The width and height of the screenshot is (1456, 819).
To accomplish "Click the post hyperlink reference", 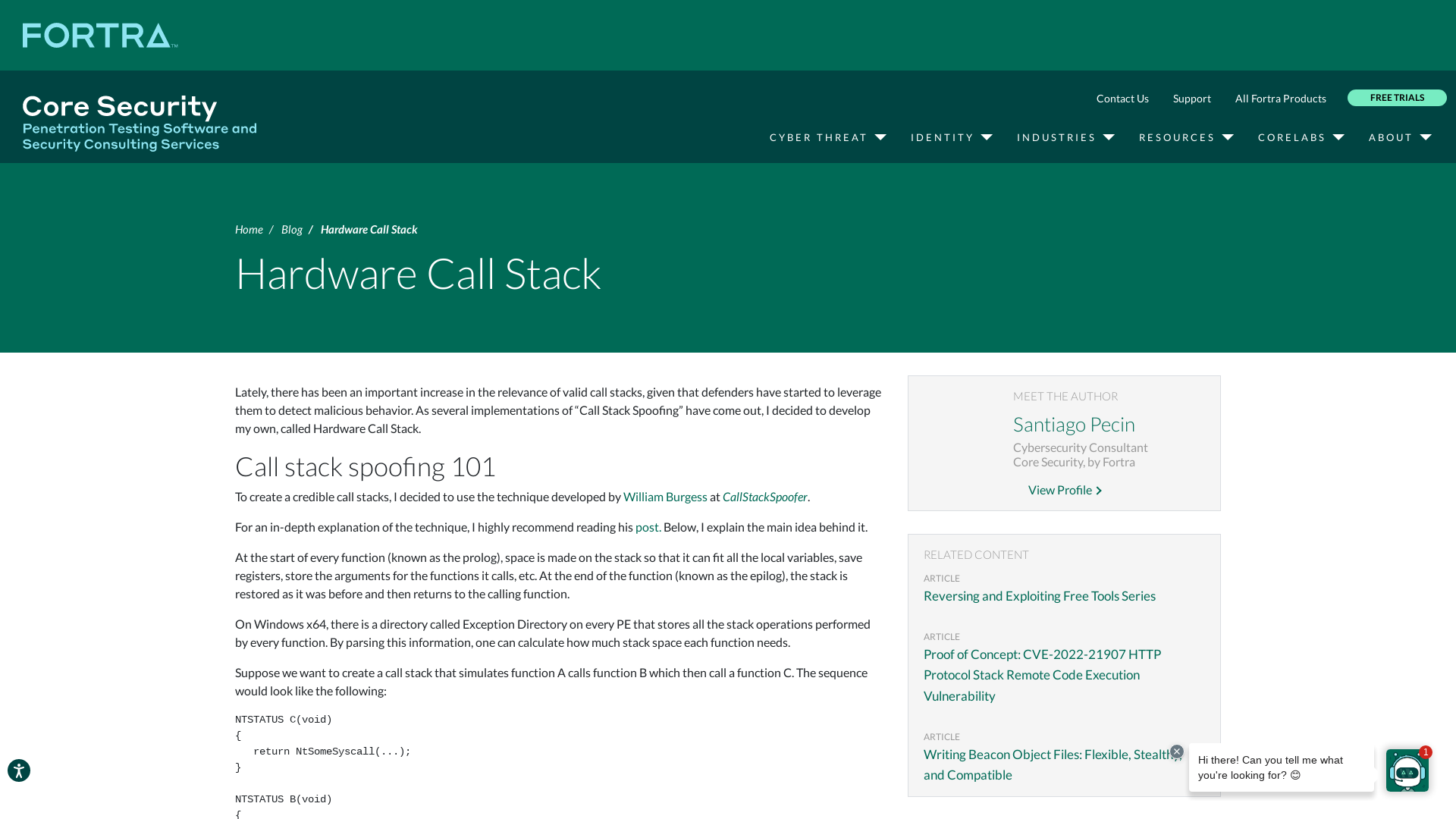I will pos(646,527).
